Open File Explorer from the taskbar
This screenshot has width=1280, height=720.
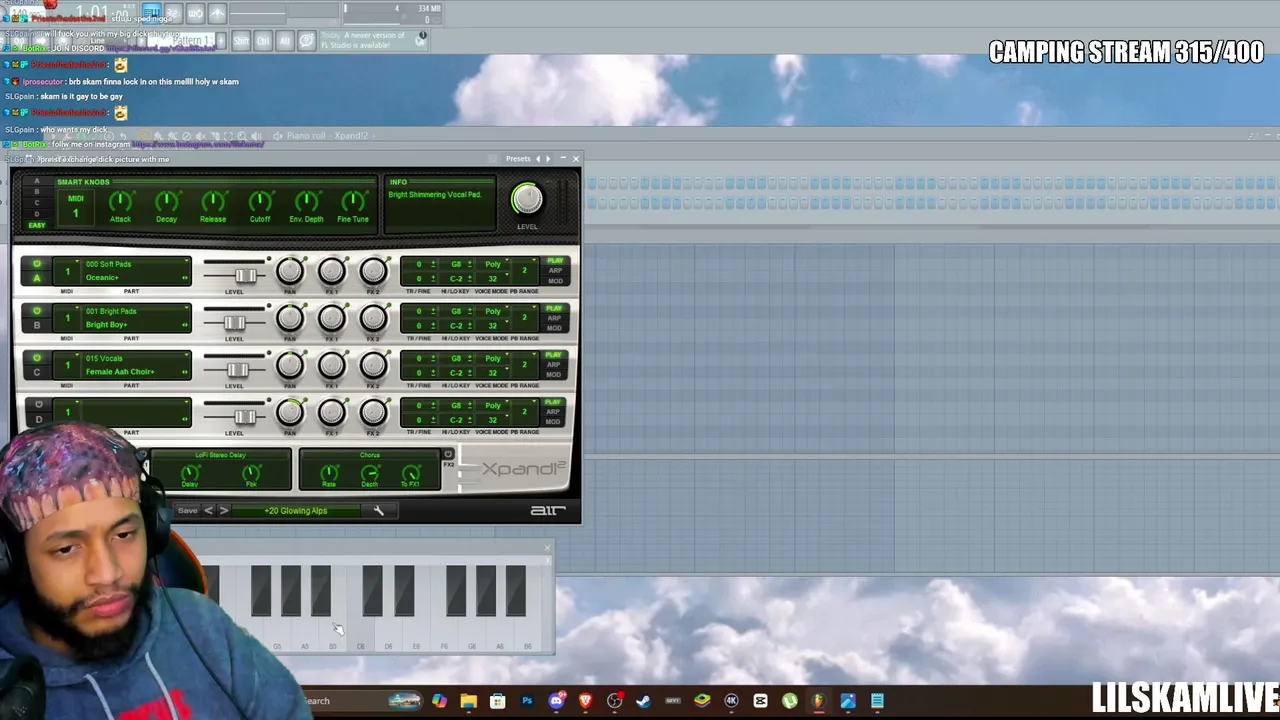[x=468, y=701]
